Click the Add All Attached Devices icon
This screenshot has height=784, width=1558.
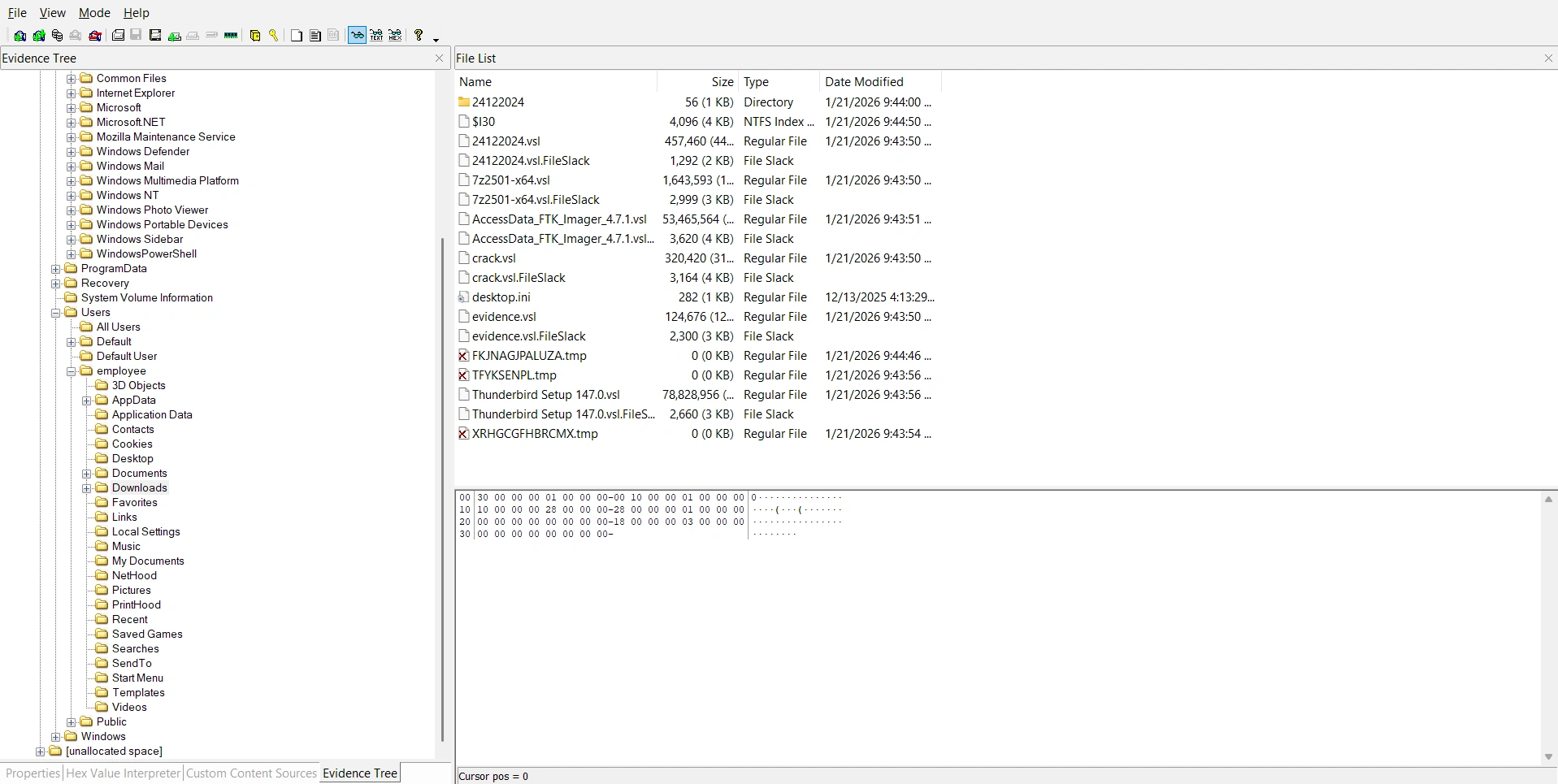point(38,35)
